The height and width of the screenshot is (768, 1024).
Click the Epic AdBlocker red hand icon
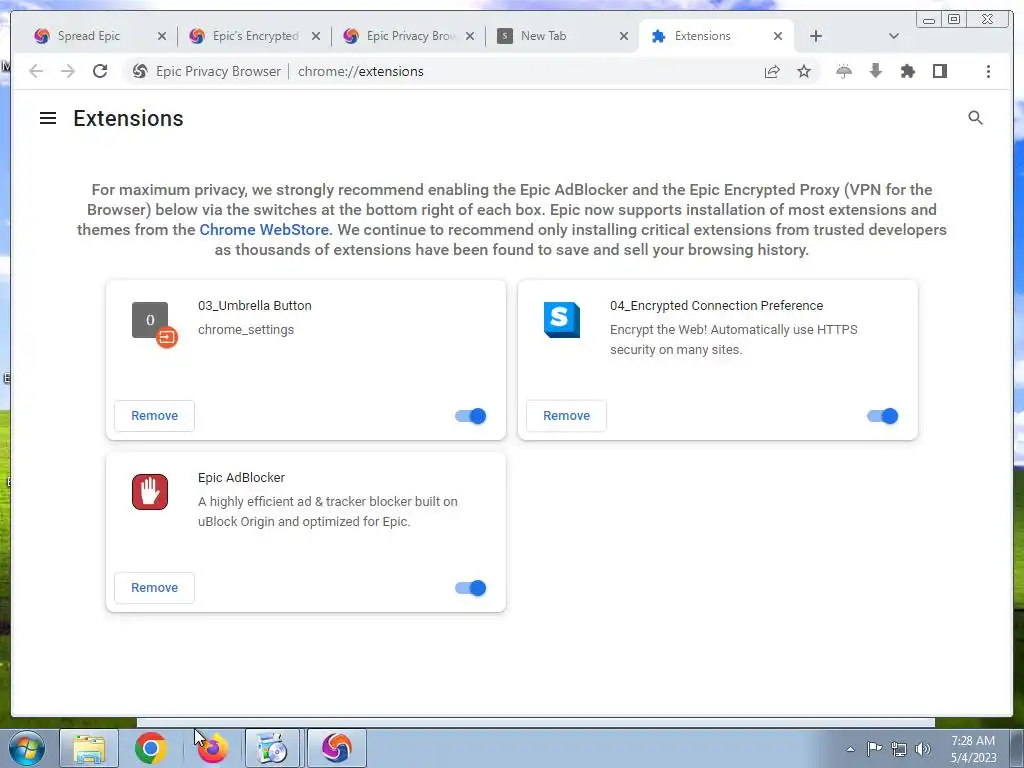point(150,492)
